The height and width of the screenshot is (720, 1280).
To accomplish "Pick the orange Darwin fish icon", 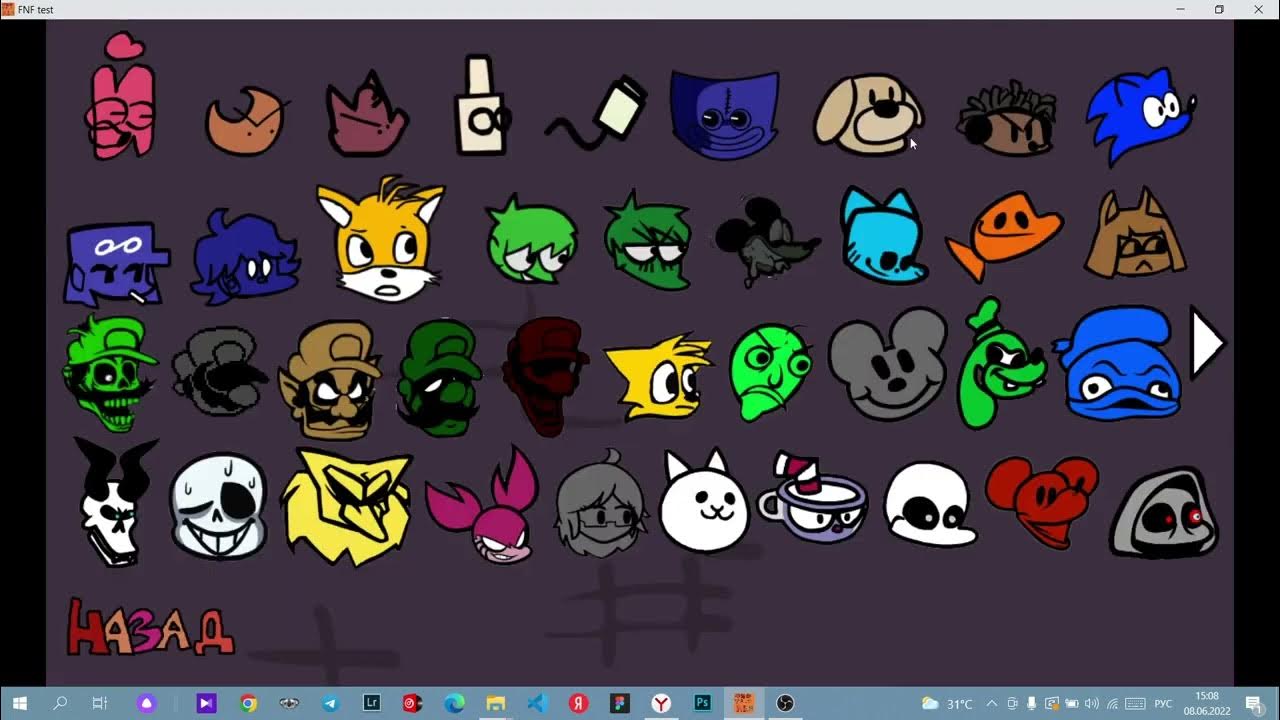I will coord(1003,236).
